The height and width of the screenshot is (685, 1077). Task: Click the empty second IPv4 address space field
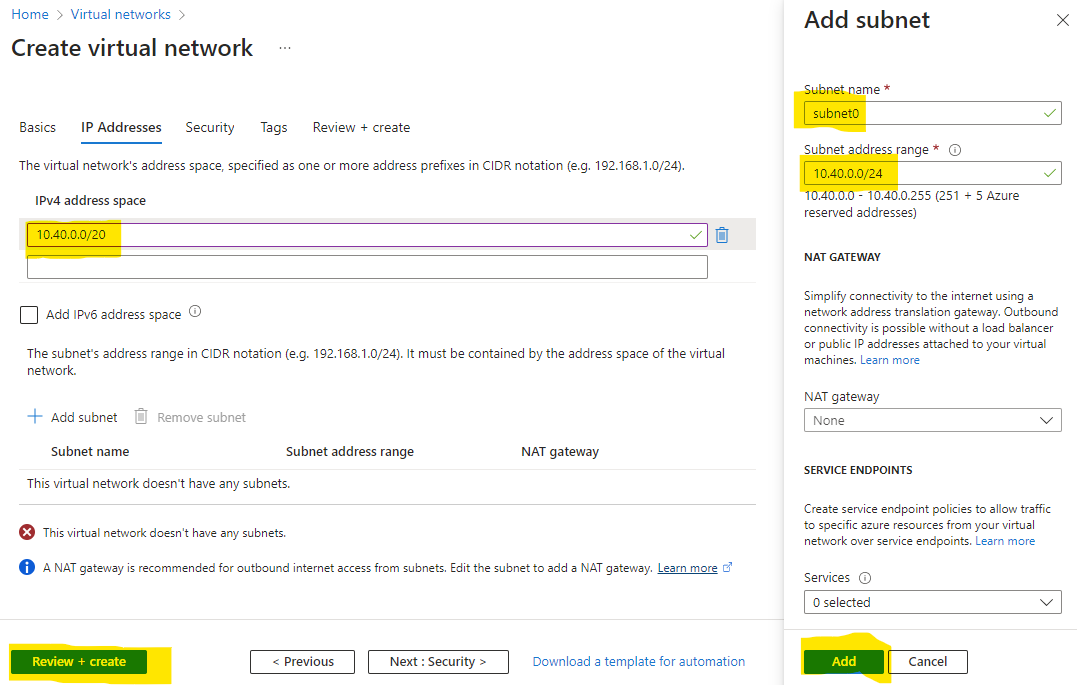(x=367, y=267)
